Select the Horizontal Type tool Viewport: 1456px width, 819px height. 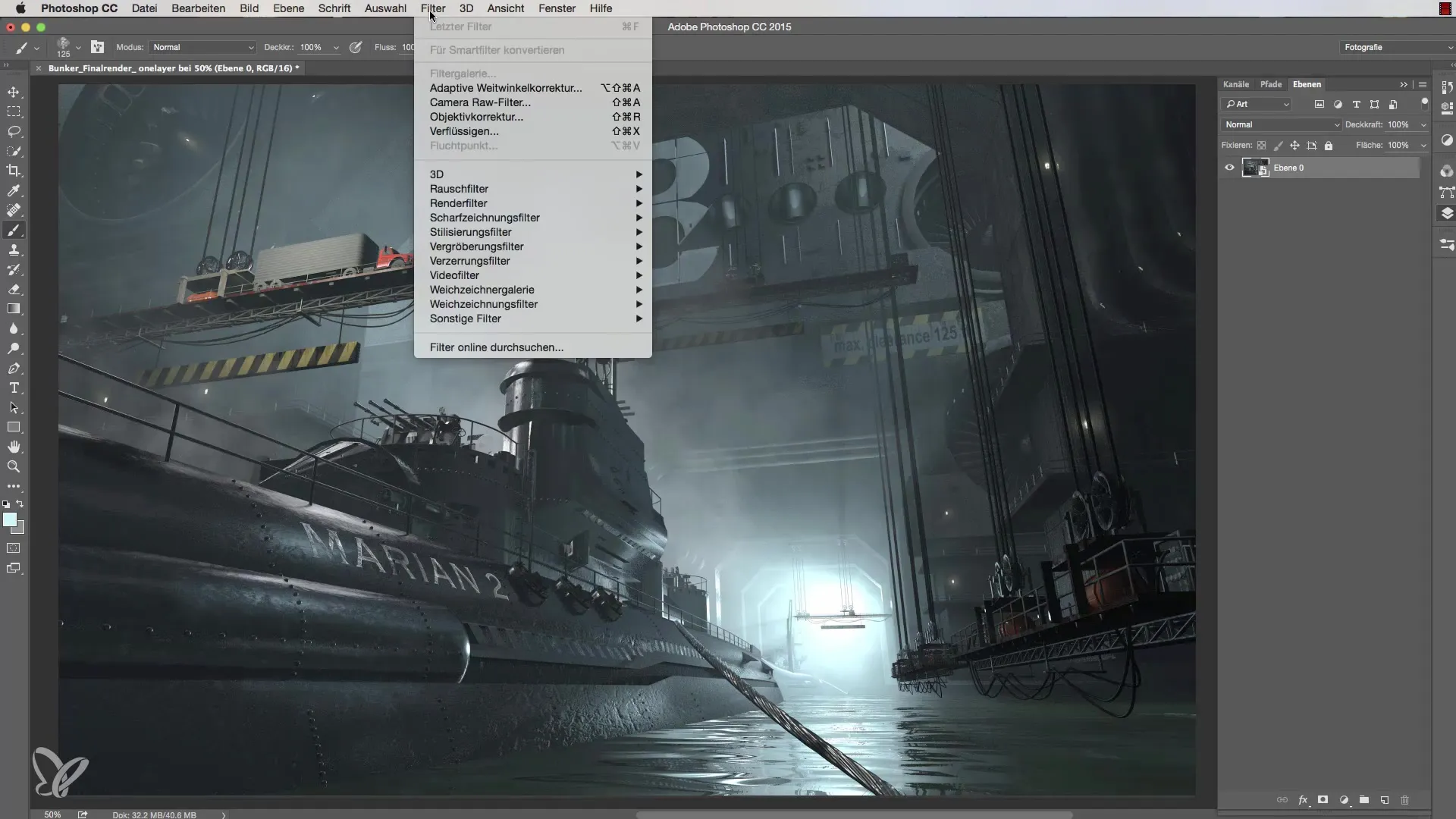(x=14, y=388)
